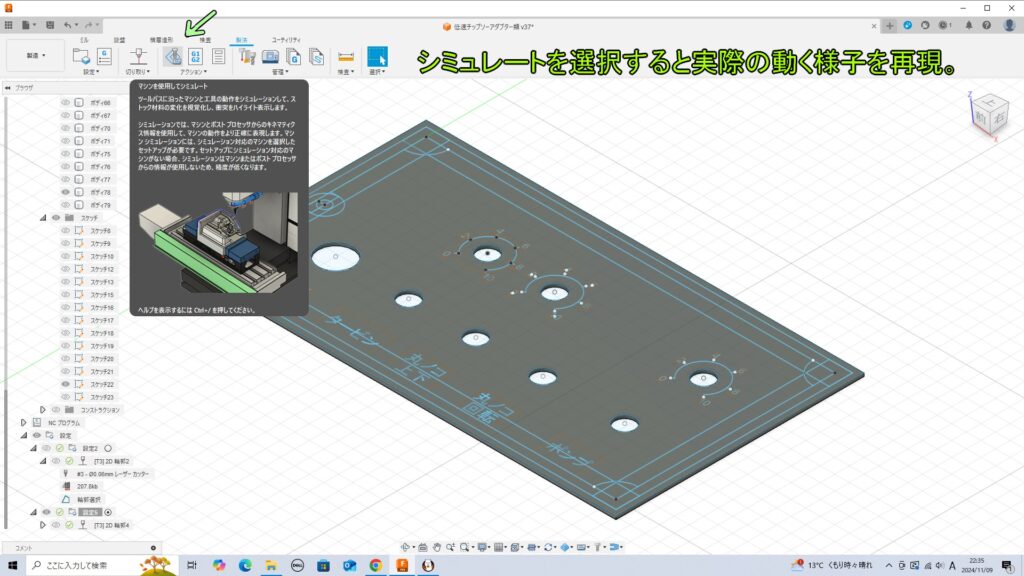Open the 検査 dropdown label under the measure icon
The width and height of the screenshot is (1024, 576).
[x=346, y=72]
